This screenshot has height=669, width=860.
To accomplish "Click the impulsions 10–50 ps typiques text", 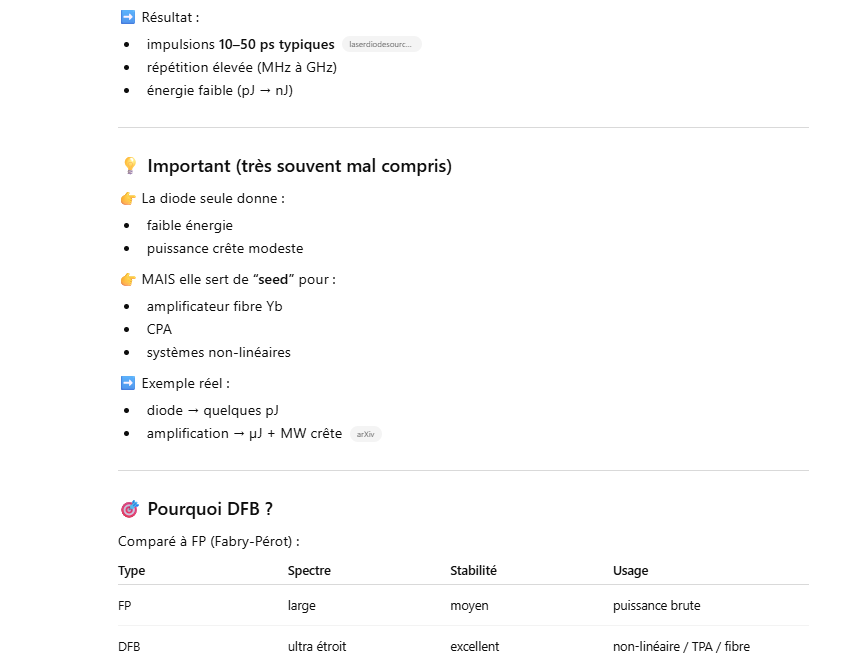I will 240,44.
